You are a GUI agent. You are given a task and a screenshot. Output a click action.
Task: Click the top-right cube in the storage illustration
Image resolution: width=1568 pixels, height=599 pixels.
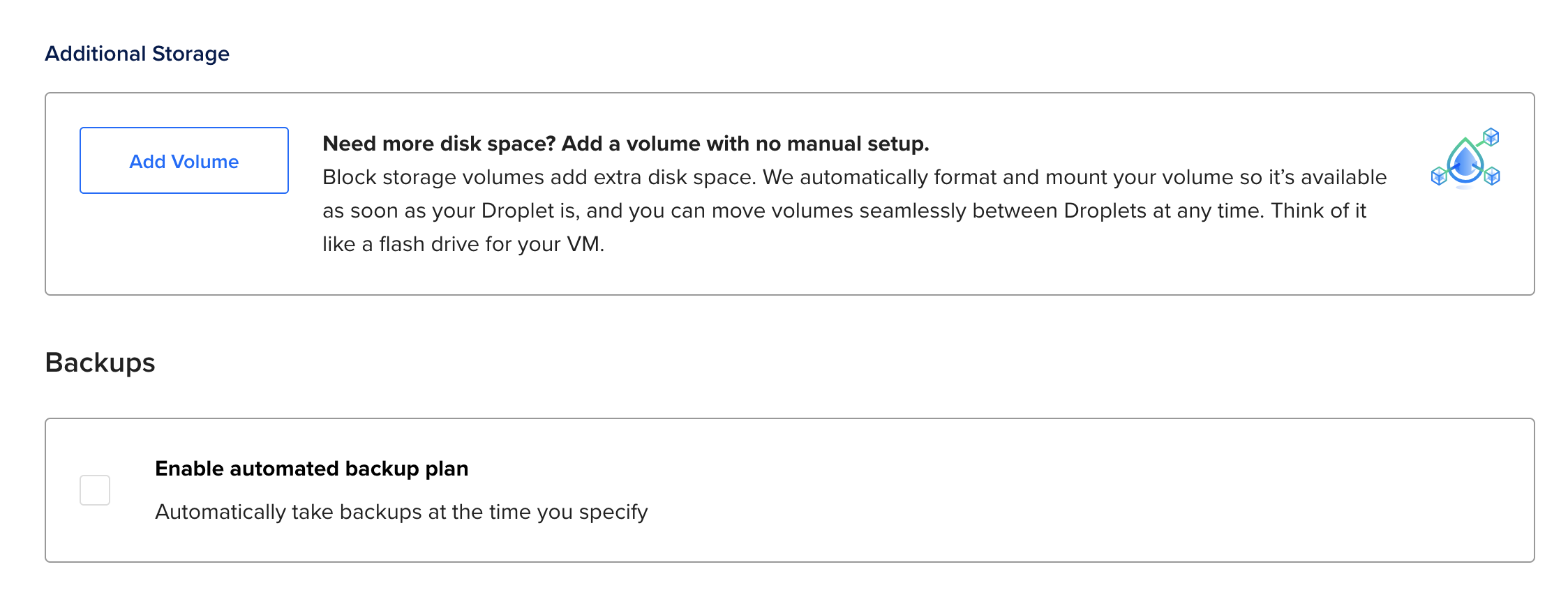pyautogui.click(x=1491, y=137)
